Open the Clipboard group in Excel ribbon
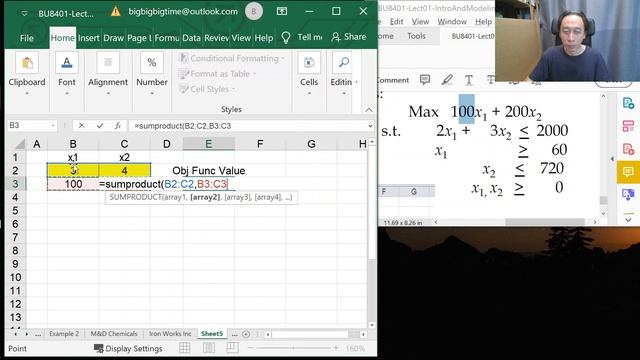 [27, 75]
